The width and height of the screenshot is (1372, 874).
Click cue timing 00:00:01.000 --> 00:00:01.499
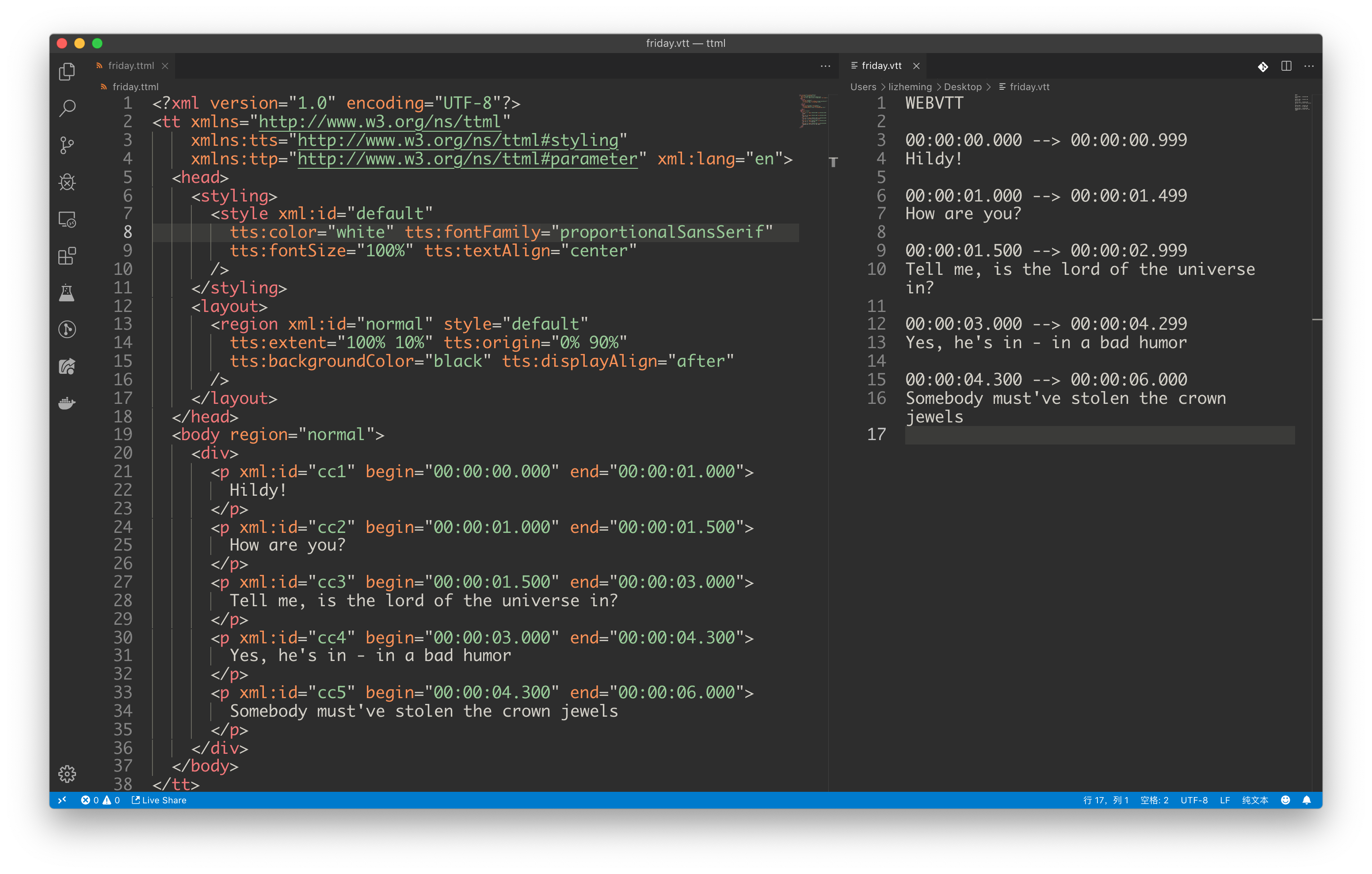pos(1046,195)
